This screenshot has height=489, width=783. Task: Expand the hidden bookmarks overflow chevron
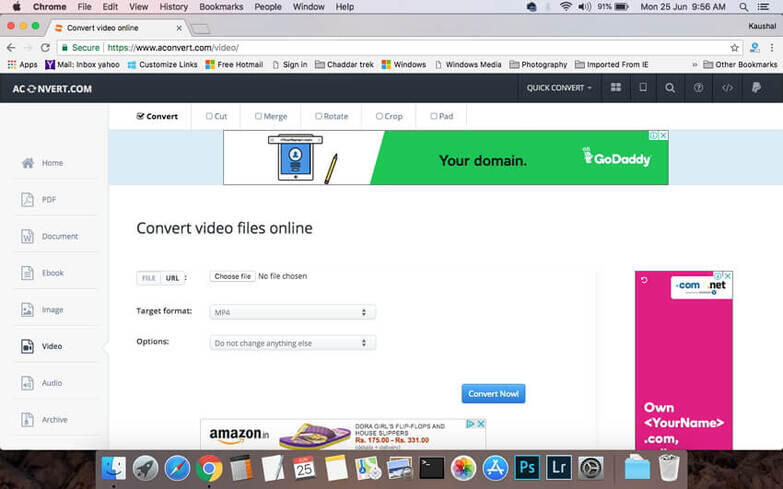coord(694,65)
